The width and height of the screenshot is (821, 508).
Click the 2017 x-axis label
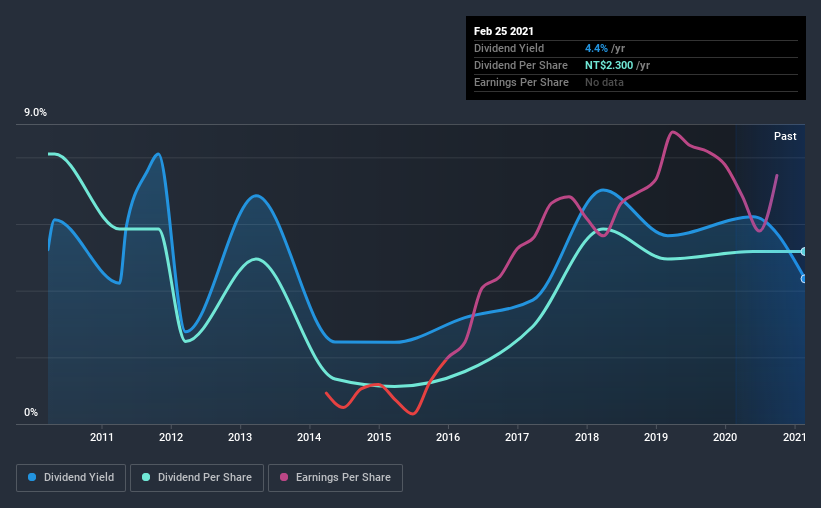pyautogui.click(x=517, y=437)
